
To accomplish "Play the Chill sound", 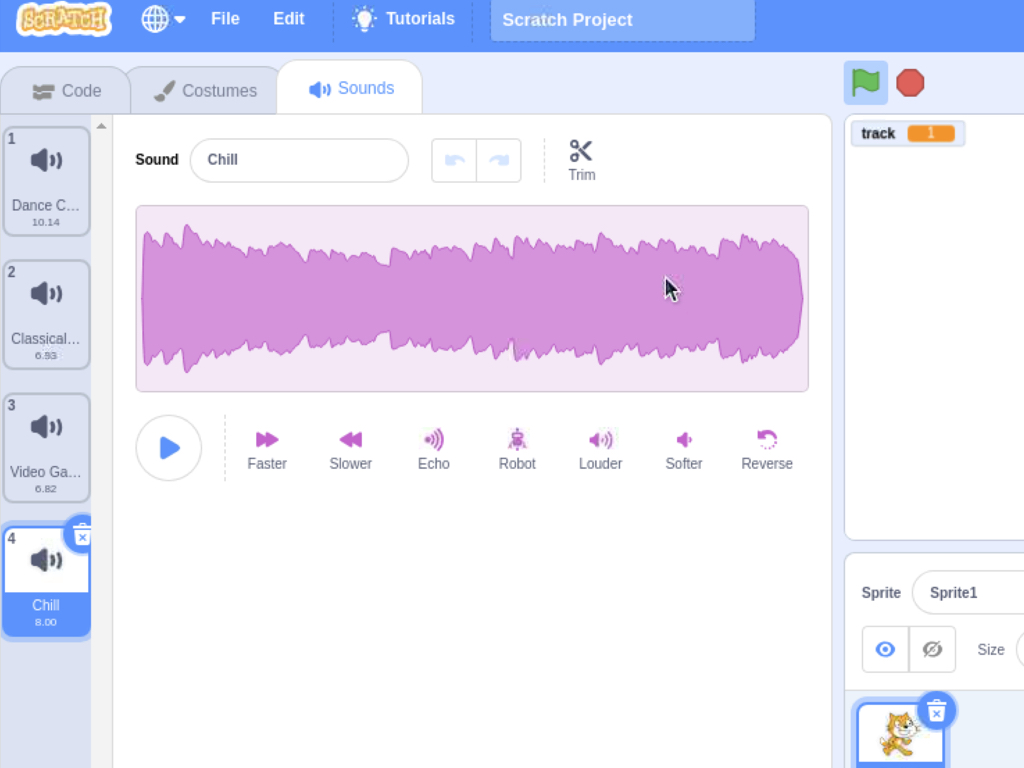I will 168,448.
